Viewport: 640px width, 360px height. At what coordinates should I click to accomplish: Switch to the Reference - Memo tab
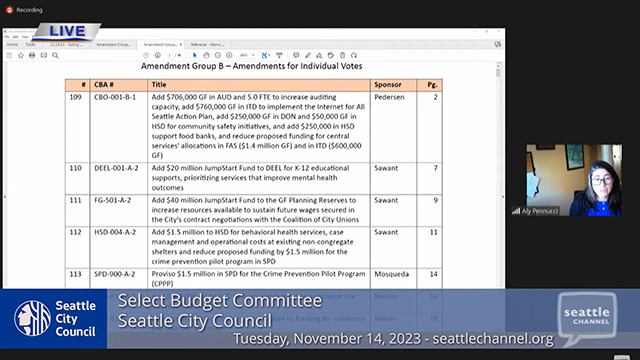click(x=207, y=44)
